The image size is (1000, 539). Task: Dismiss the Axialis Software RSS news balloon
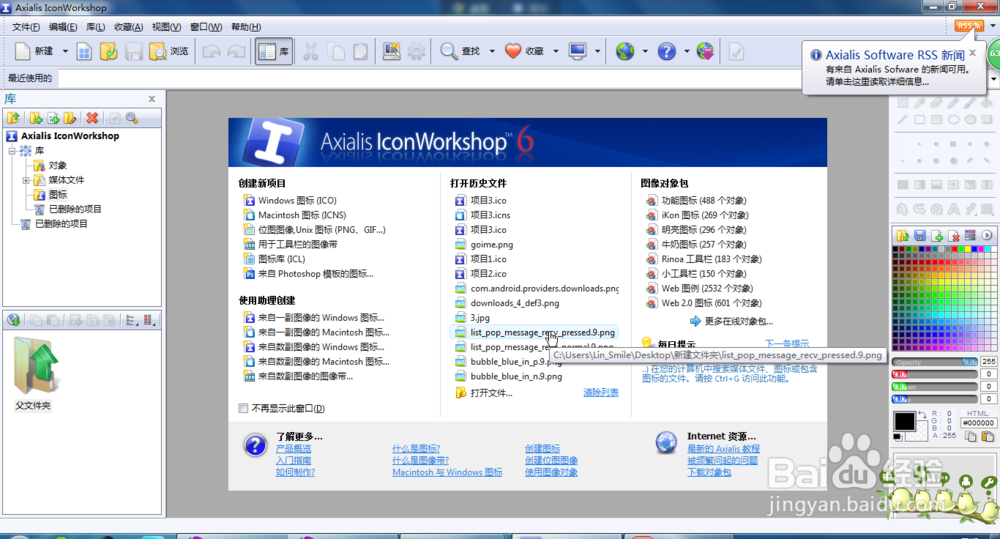tap(972, 54)
